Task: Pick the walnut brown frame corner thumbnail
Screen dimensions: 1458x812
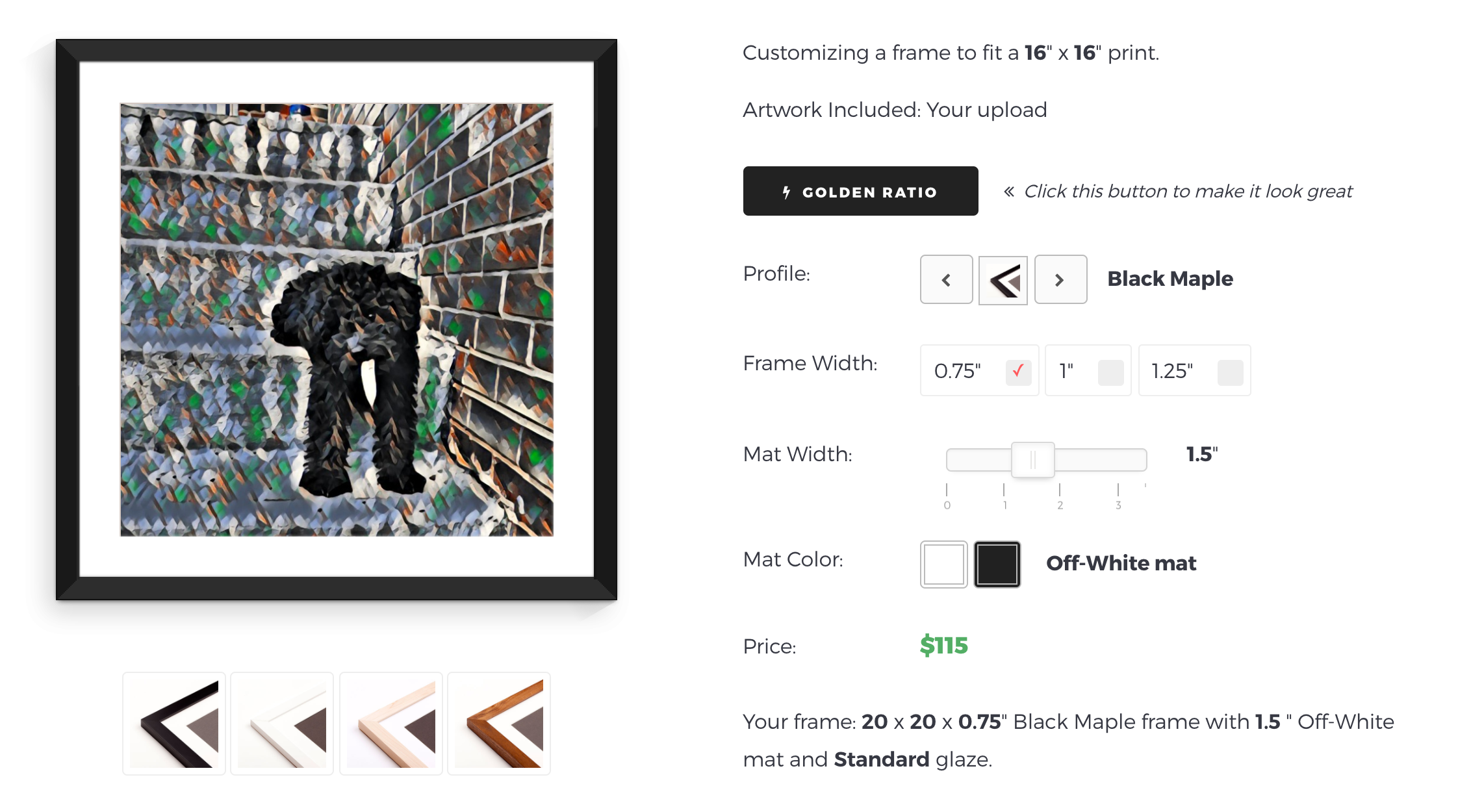Action: 499,724
